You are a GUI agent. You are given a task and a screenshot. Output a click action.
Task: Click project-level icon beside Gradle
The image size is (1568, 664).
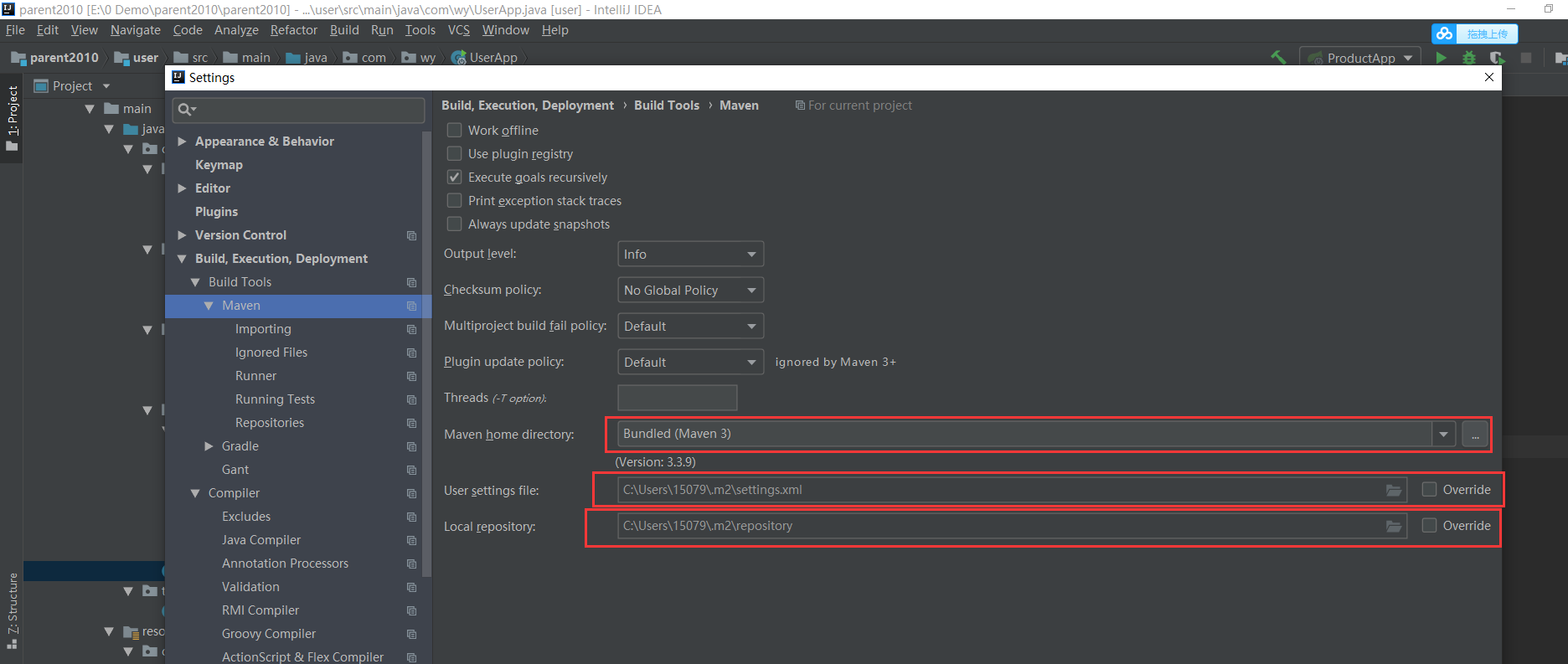tap(411, 446)
